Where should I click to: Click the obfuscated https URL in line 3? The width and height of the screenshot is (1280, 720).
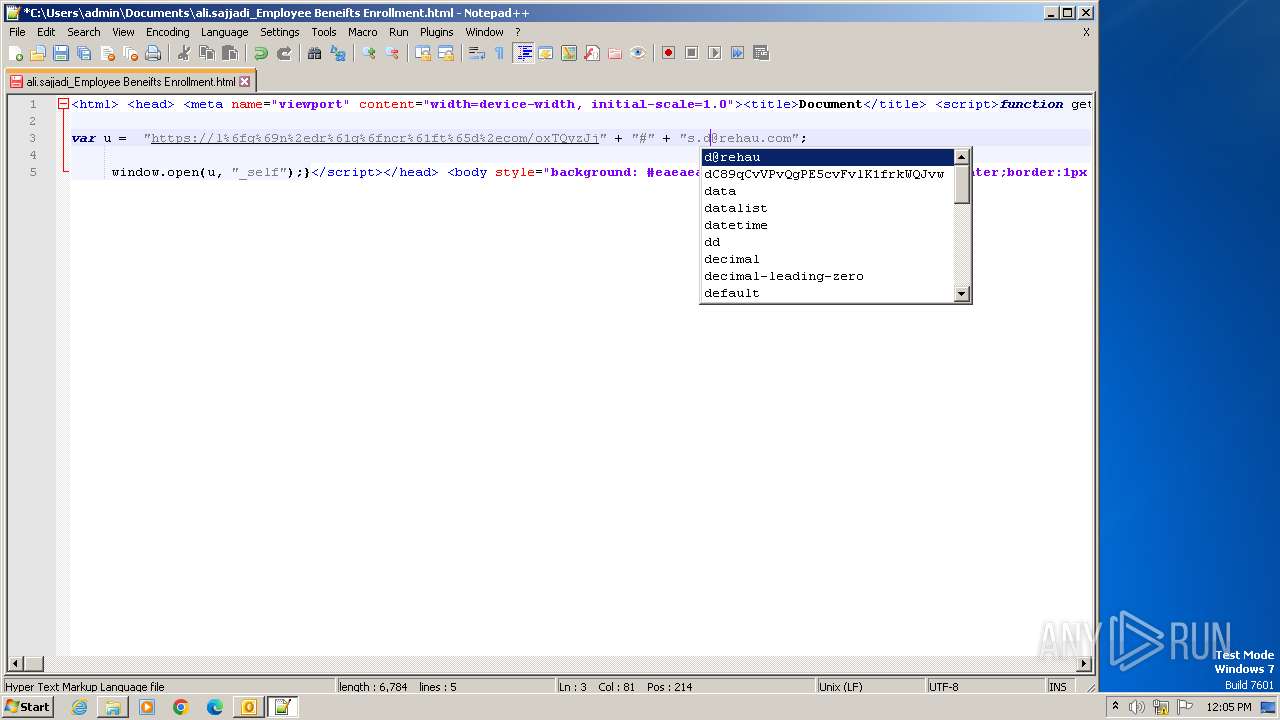pyautogui.click(x=375, y=138)
